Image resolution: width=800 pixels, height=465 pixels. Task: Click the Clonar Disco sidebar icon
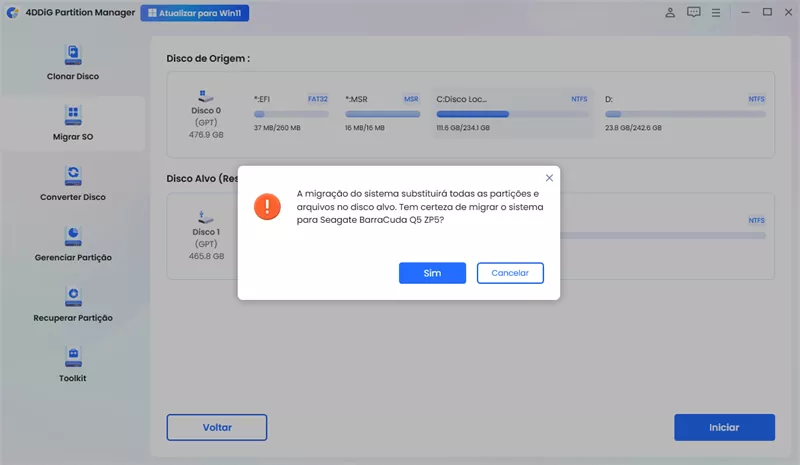pyautogui.click(x=72, y=55)
